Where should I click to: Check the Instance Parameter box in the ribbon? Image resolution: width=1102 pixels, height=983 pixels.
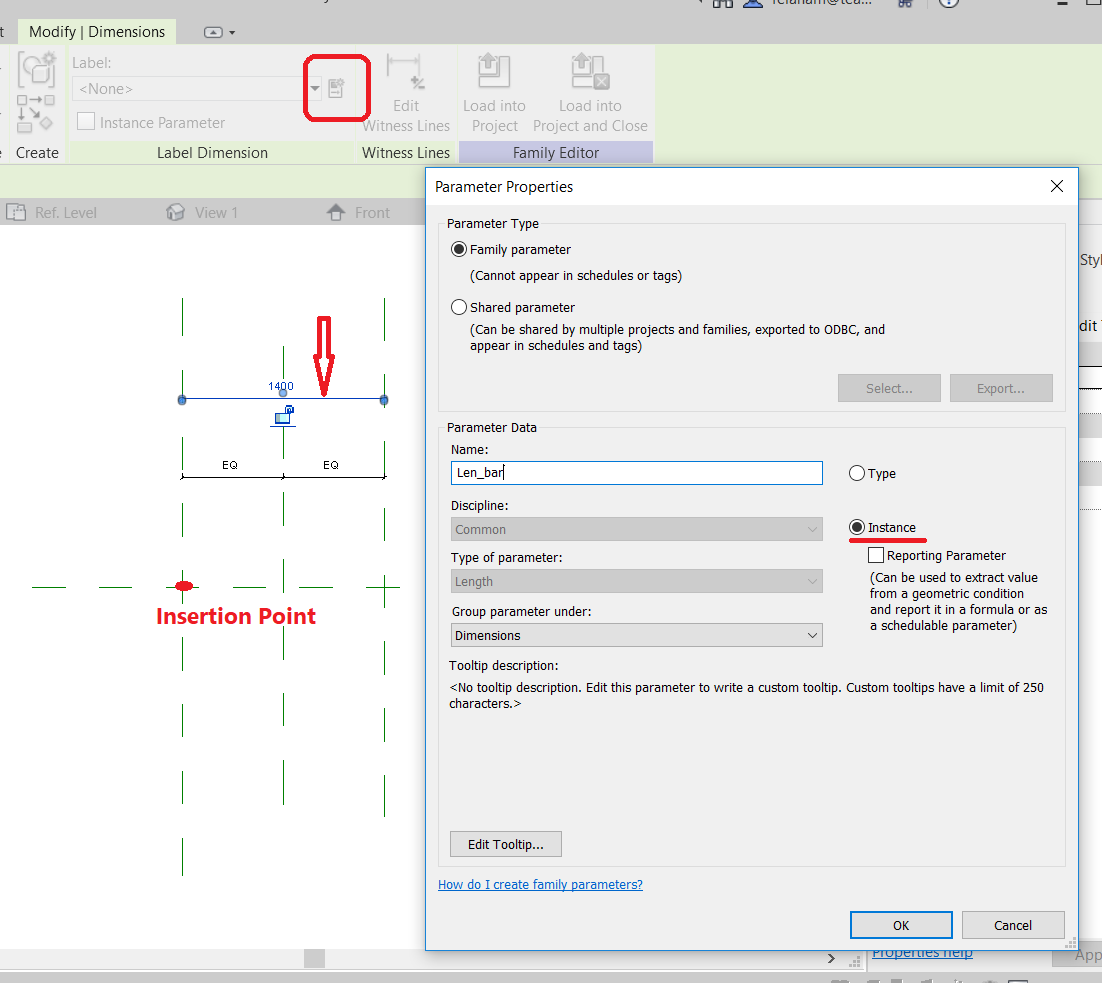[x=86, y=122]
